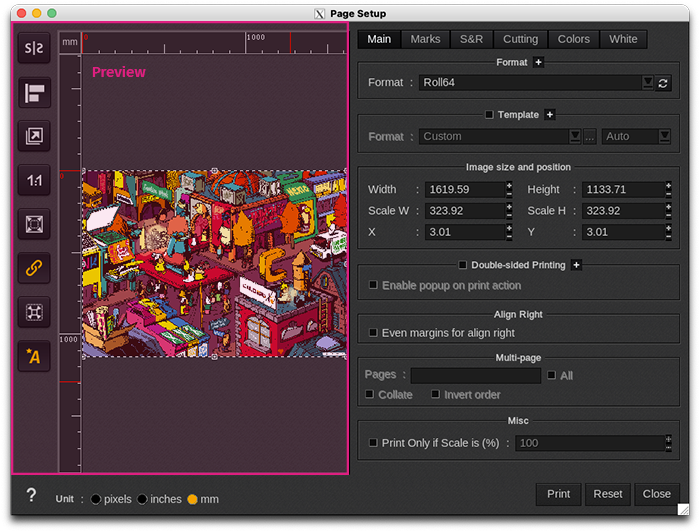Screen dimensions: 700x531
Task: Click the print scale percent field
Action: pyautogui.click(x=590, y=443)
